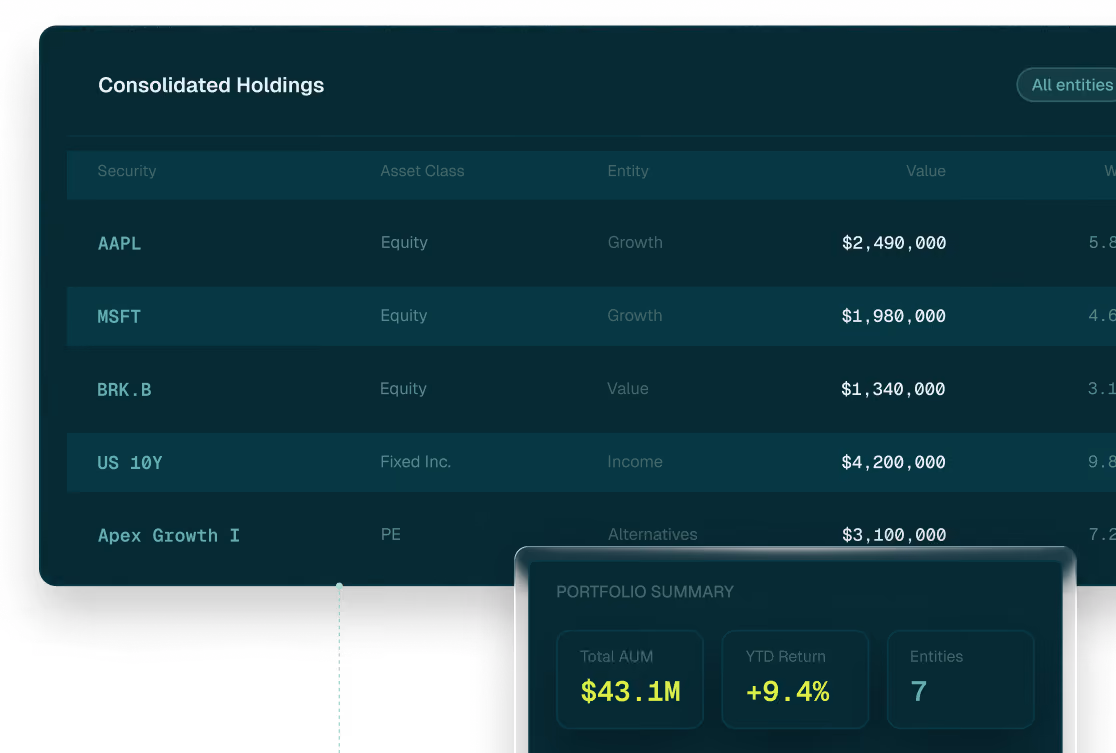The width and height of the screenshot is (1116, 753).
Task: Open the Total AUM $43.1M card
Action: pos(630,680)
